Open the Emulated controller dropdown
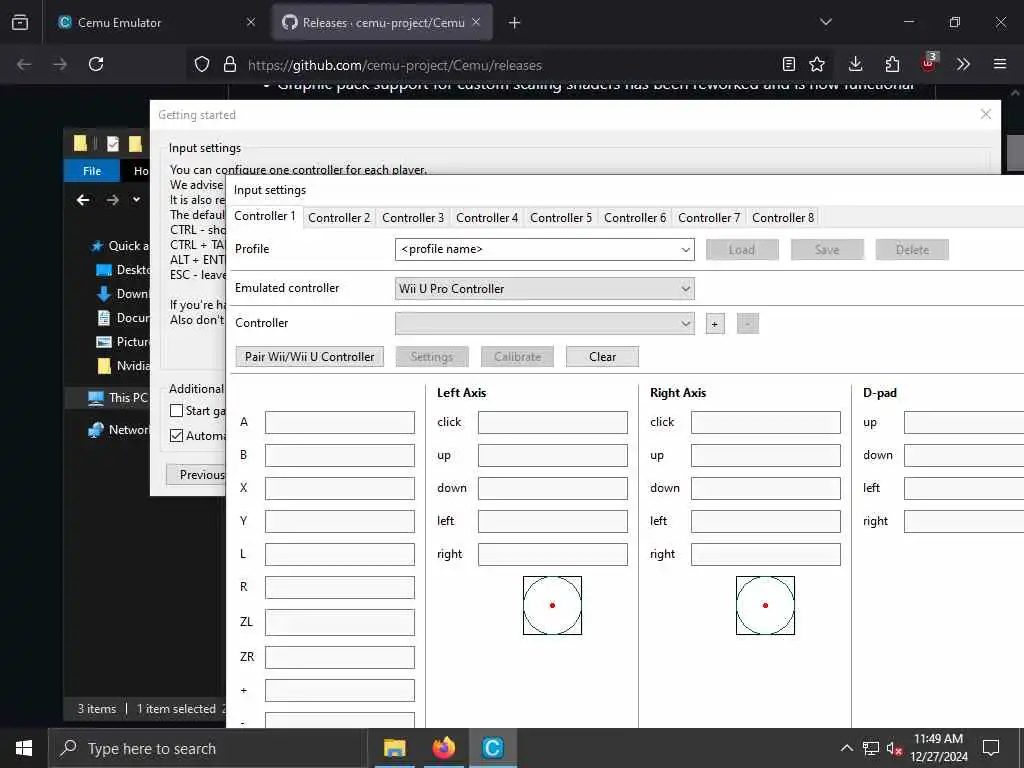1024x768 pixels. click(544, 289)
